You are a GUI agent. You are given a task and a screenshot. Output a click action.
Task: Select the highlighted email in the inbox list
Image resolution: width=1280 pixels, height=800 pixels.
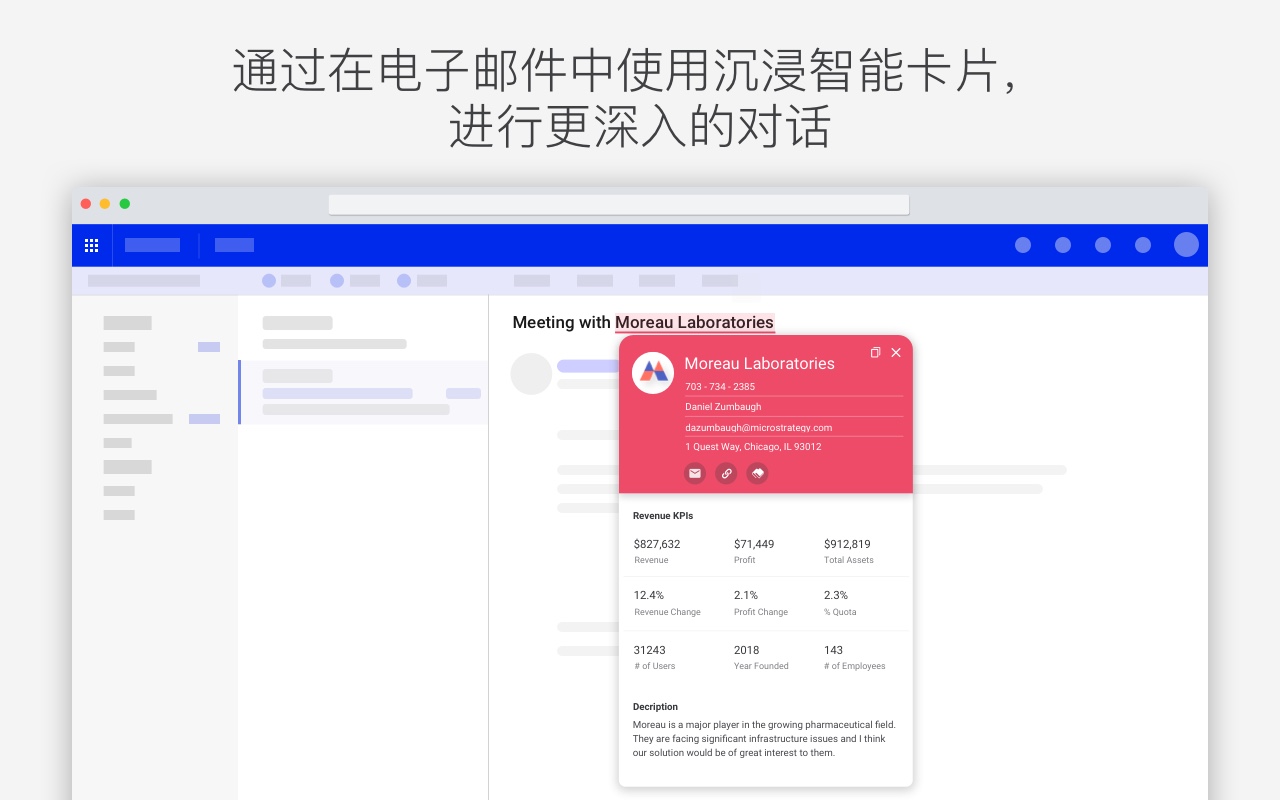pos(363,392)
